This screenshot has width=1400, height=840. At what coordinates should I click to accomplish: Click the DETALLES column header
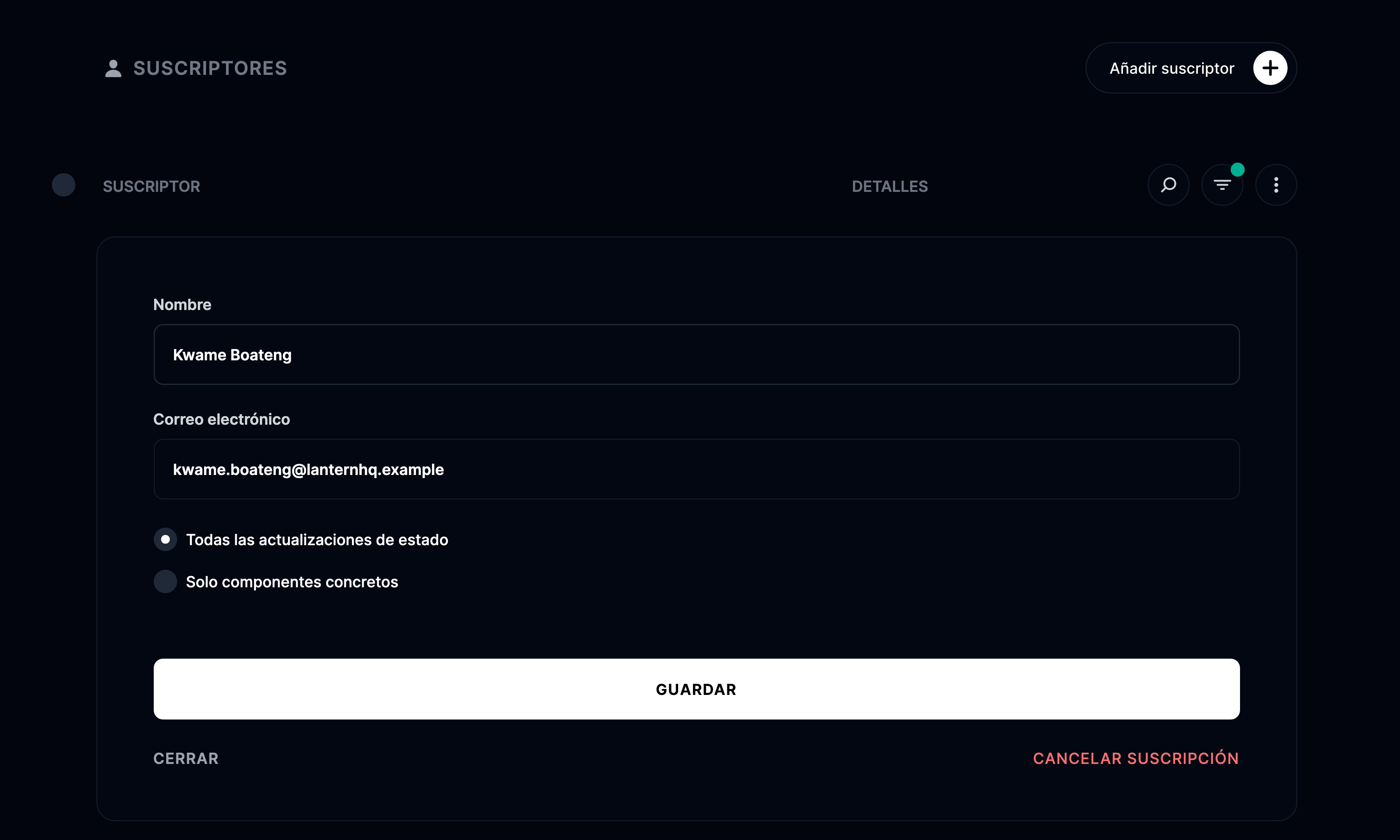point(890,186)
